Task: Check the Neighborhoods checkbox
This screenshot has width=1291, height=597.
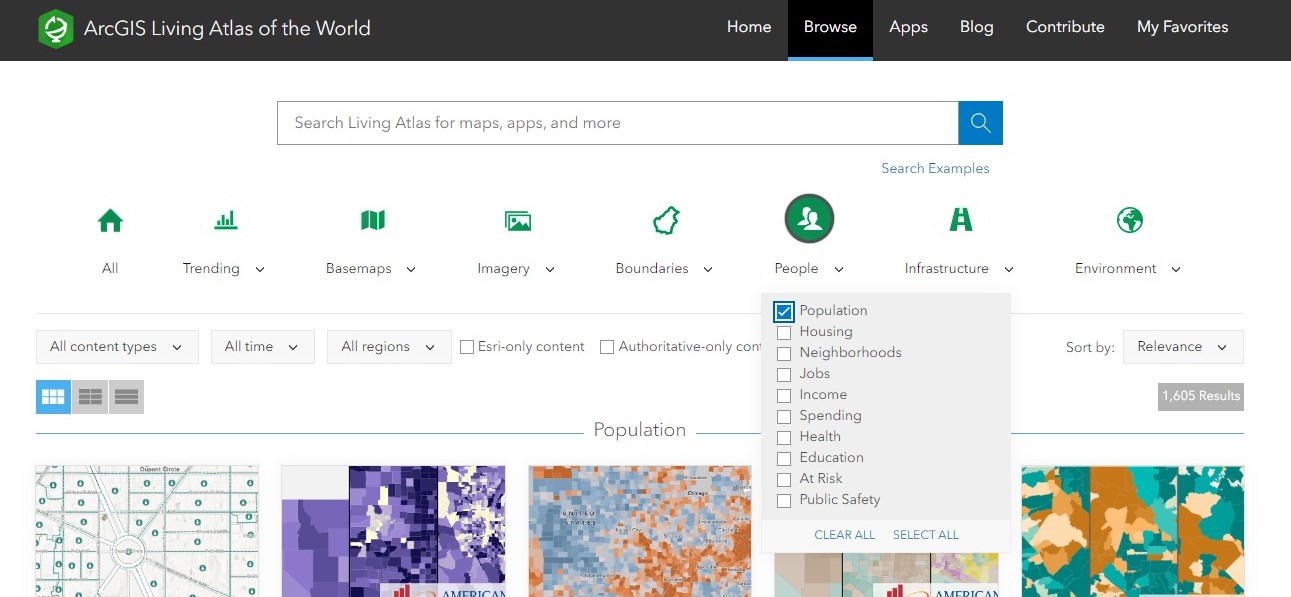Action: pyautogui.click(x=784, y=353)
